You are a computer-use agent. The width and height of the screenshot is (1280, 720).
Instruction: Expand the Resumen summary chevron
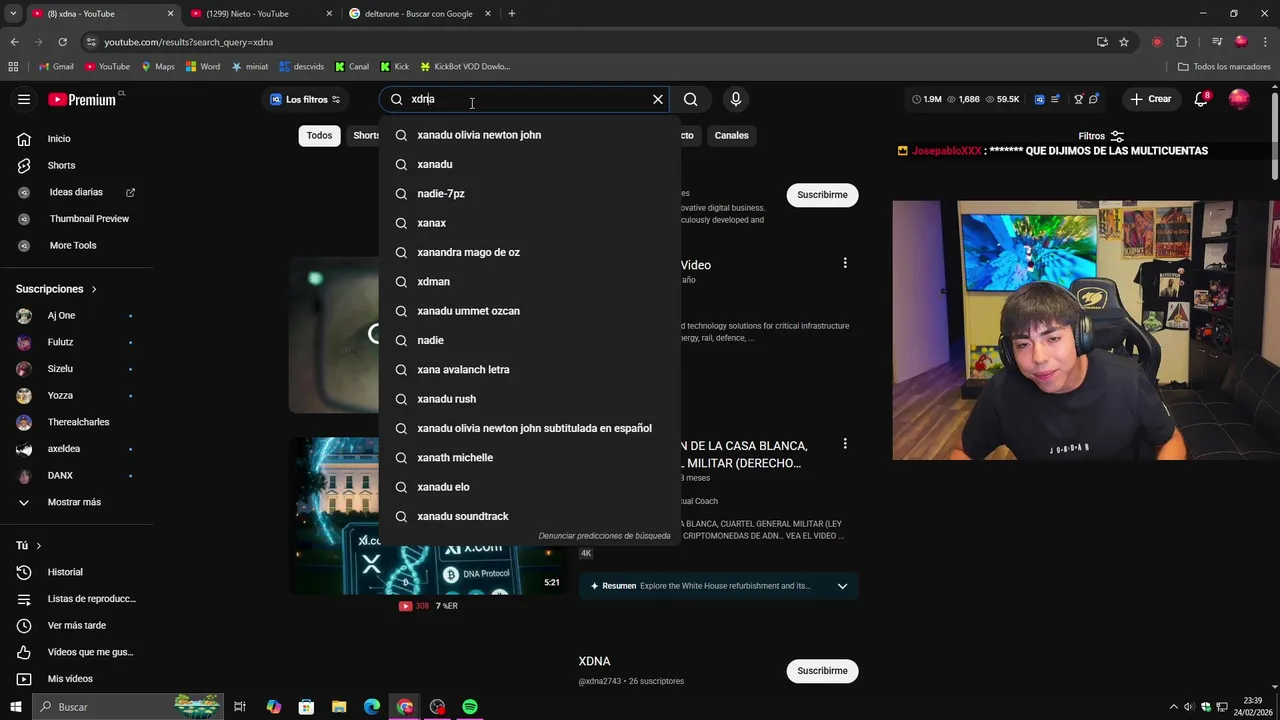pos(842,586)
